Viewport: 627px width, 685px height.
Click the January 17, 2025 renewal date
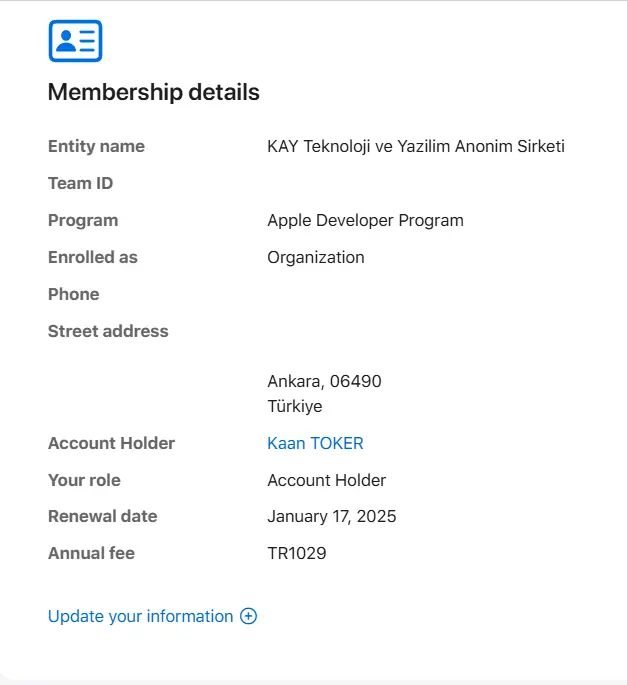[x=332, y=516]
